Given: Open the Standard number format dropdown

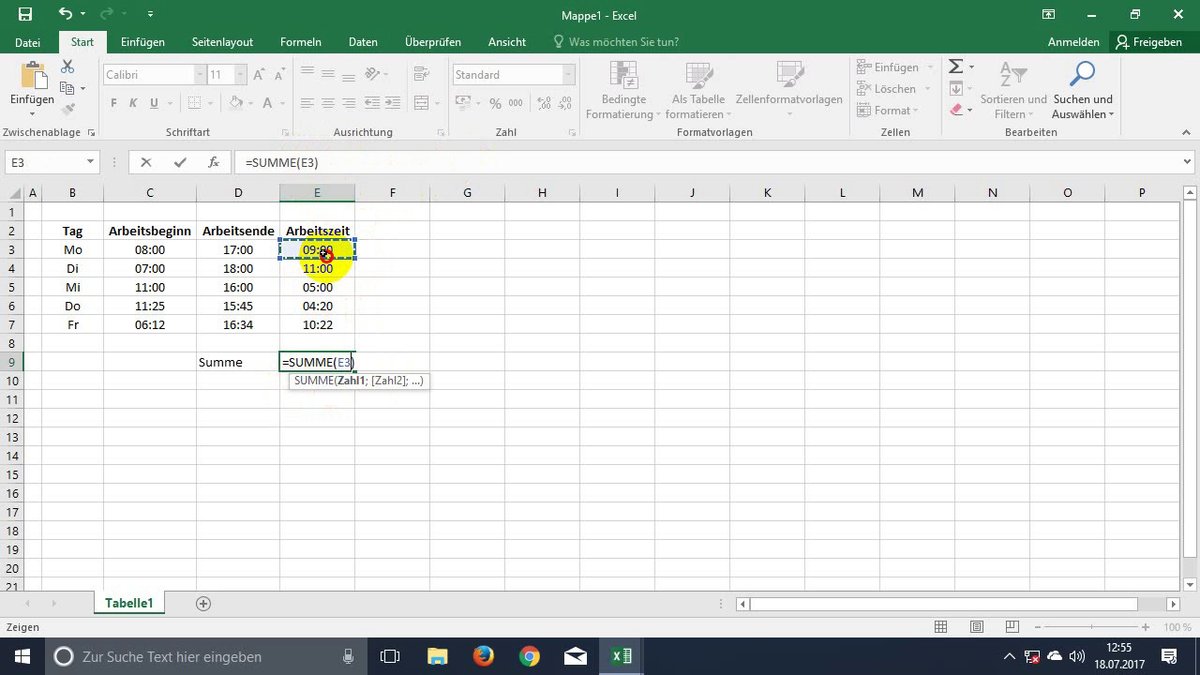Looking at the screenshot, I should click(x=566, y=74).
